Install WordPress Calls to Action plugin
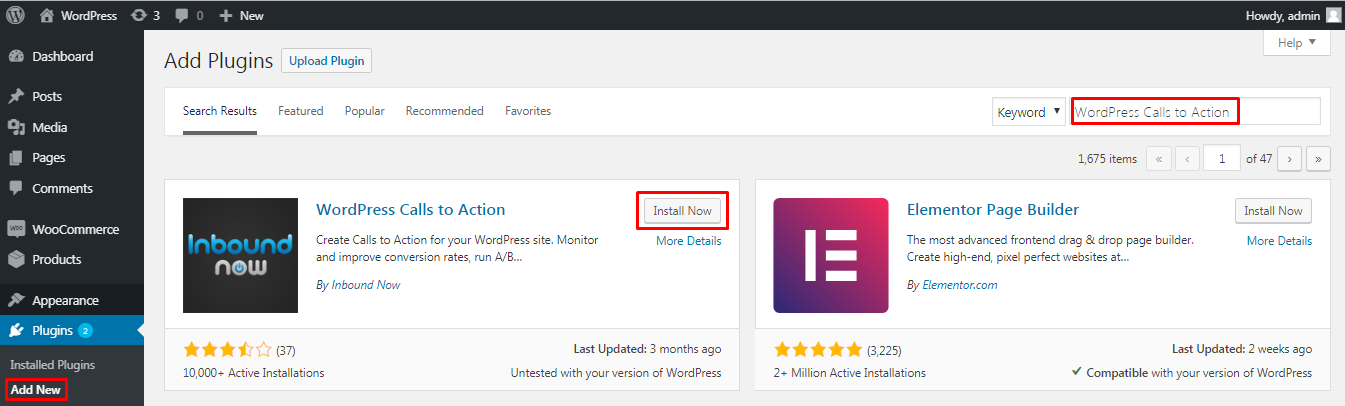This screenshot has width=1345, height=406. coord(682,211)
